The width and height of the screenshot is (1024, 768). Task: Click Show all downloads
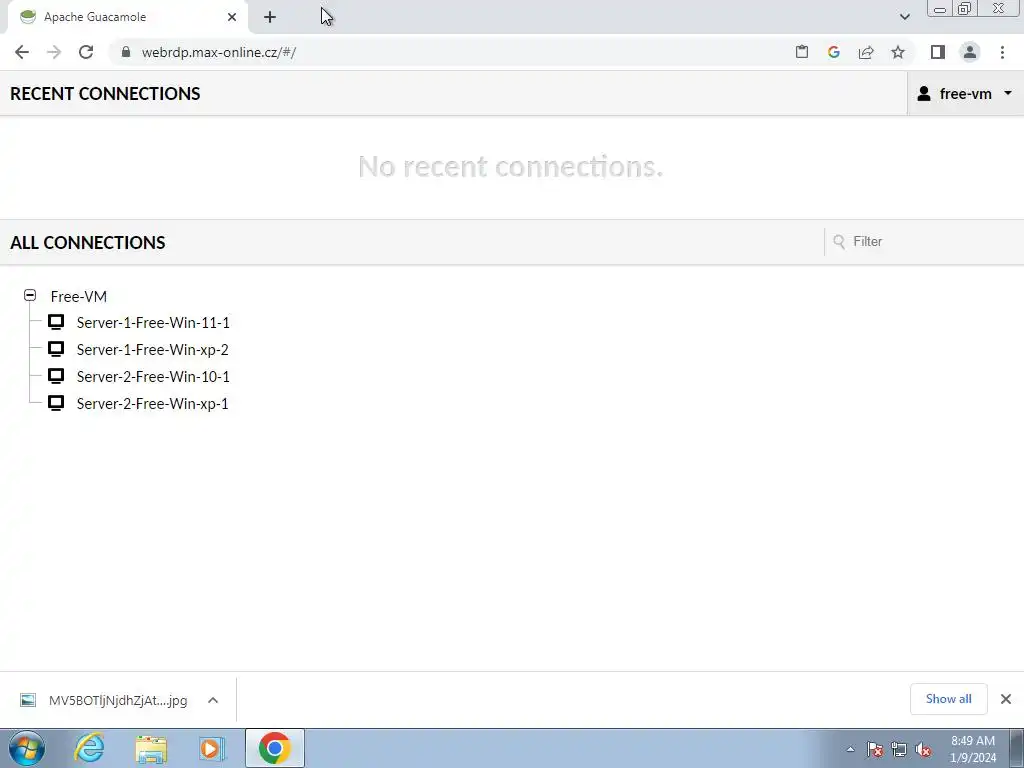[x=948, y=699]
